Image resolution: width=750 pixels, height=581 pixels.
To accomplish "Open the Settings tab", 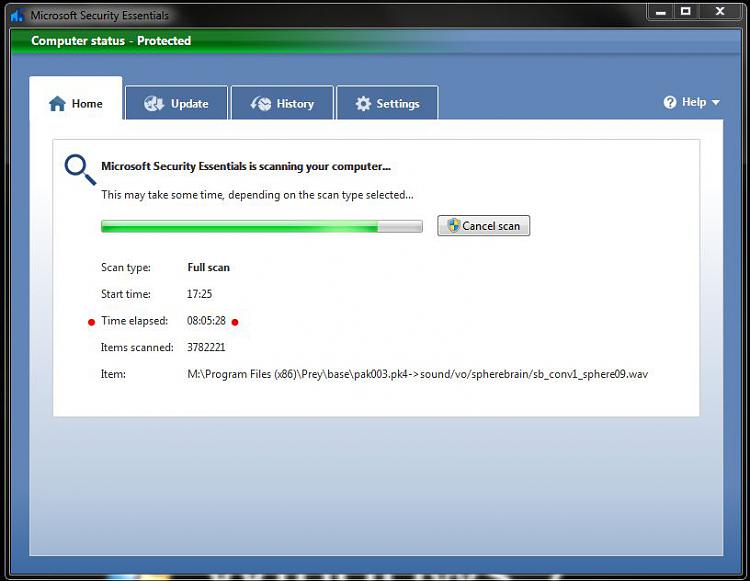I will (387, 102).
